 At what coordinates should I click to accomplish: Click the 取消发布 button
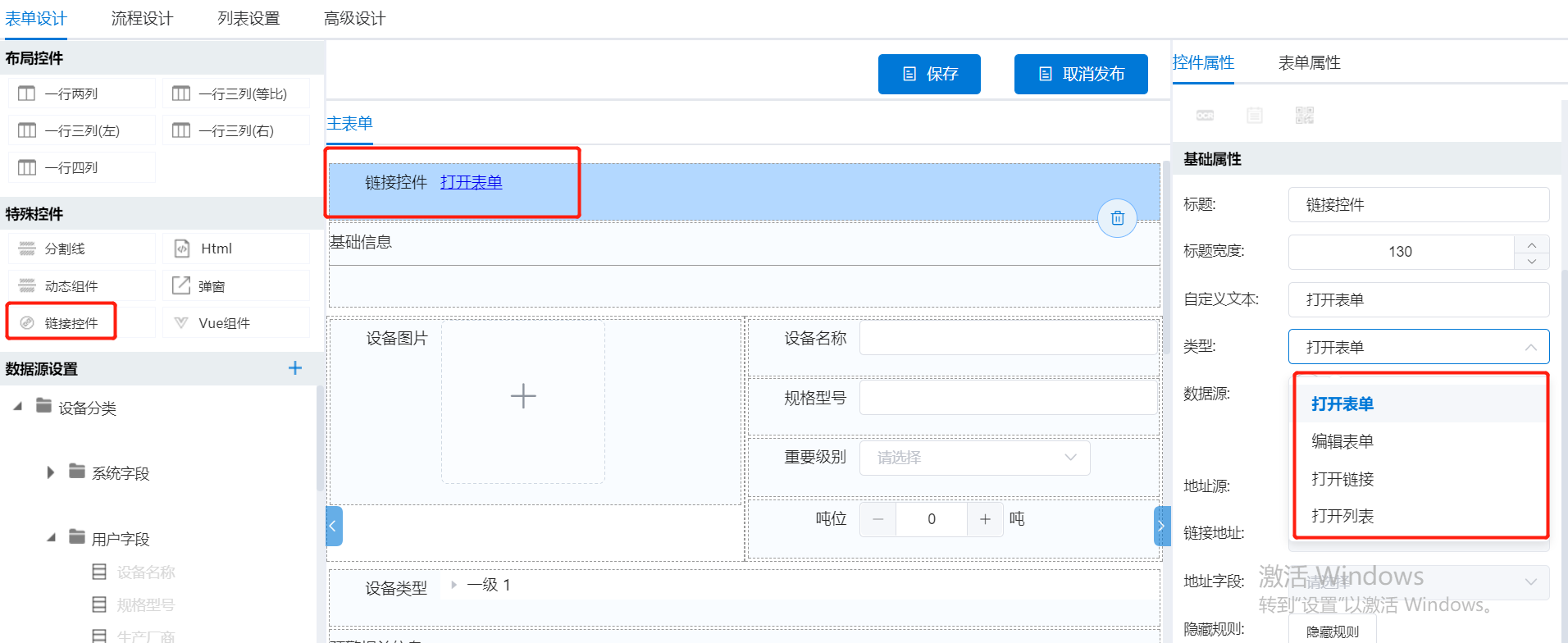[1081, 74]
